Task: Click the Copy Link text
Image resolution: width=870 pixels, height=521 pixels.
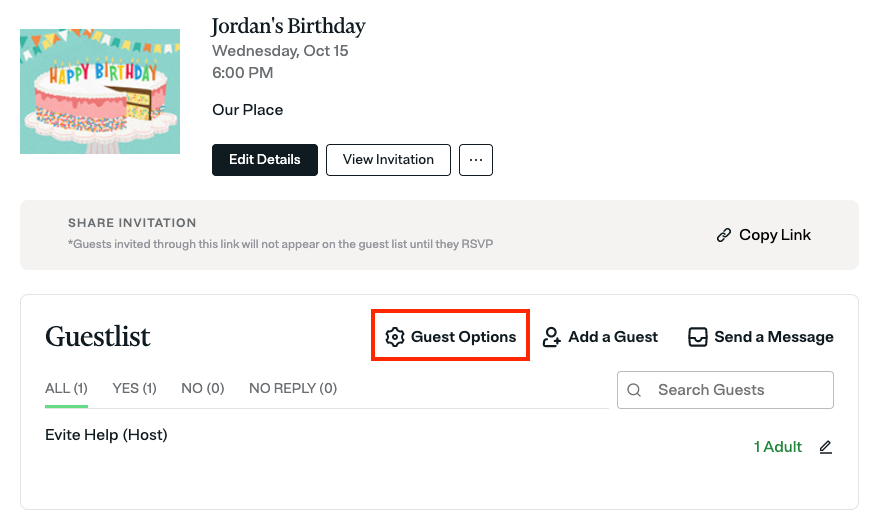Action: tap(775, 236)
